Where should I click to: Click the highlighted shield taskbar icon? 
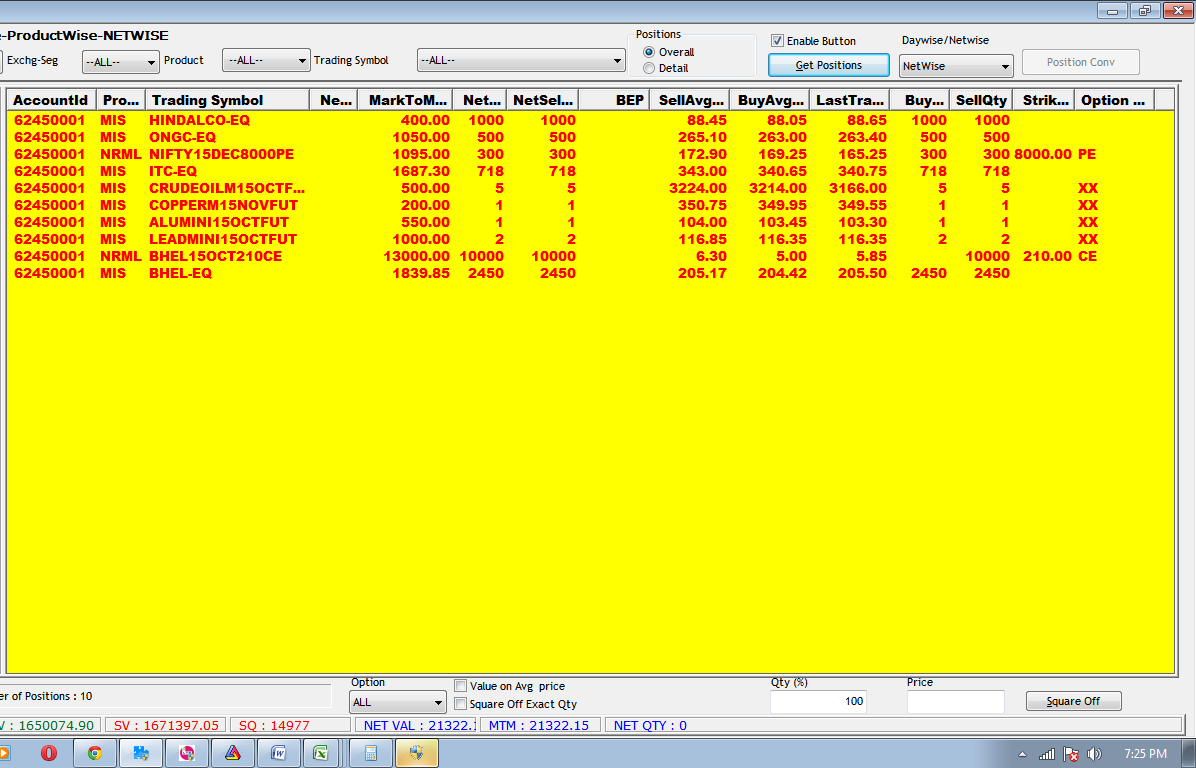point(416,754)
